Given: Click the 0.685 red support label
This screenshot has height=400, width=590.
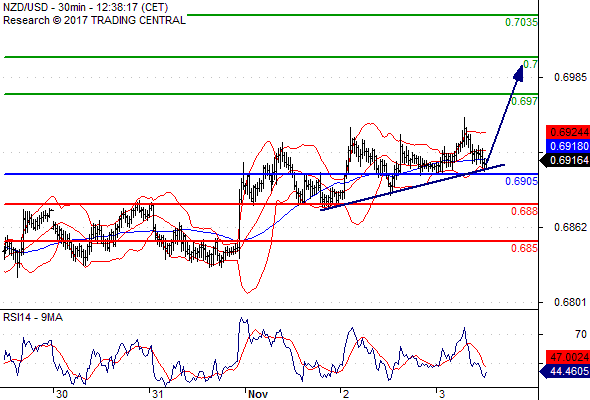Looking at the screenshot, I should tap(524, 248).
